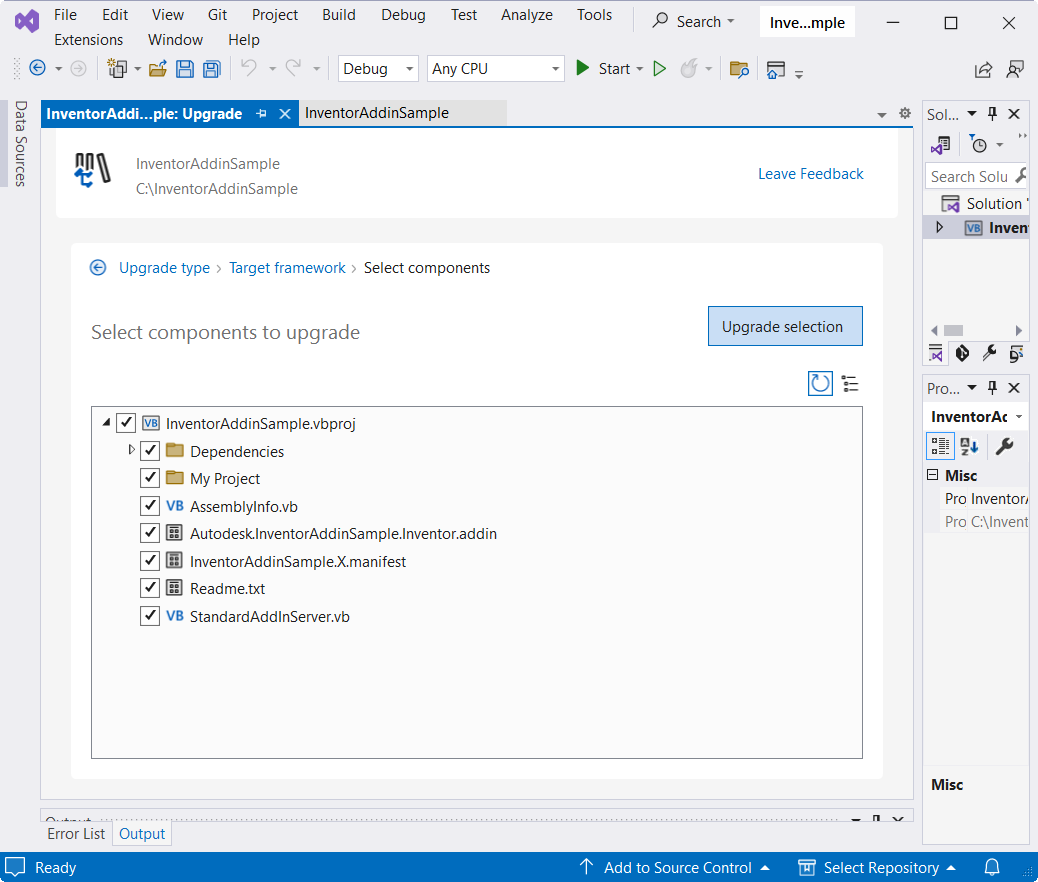Screen dimensions: 1038x882
Task: Open the Properties object selector dropdown
Action: pos(1019,416)
